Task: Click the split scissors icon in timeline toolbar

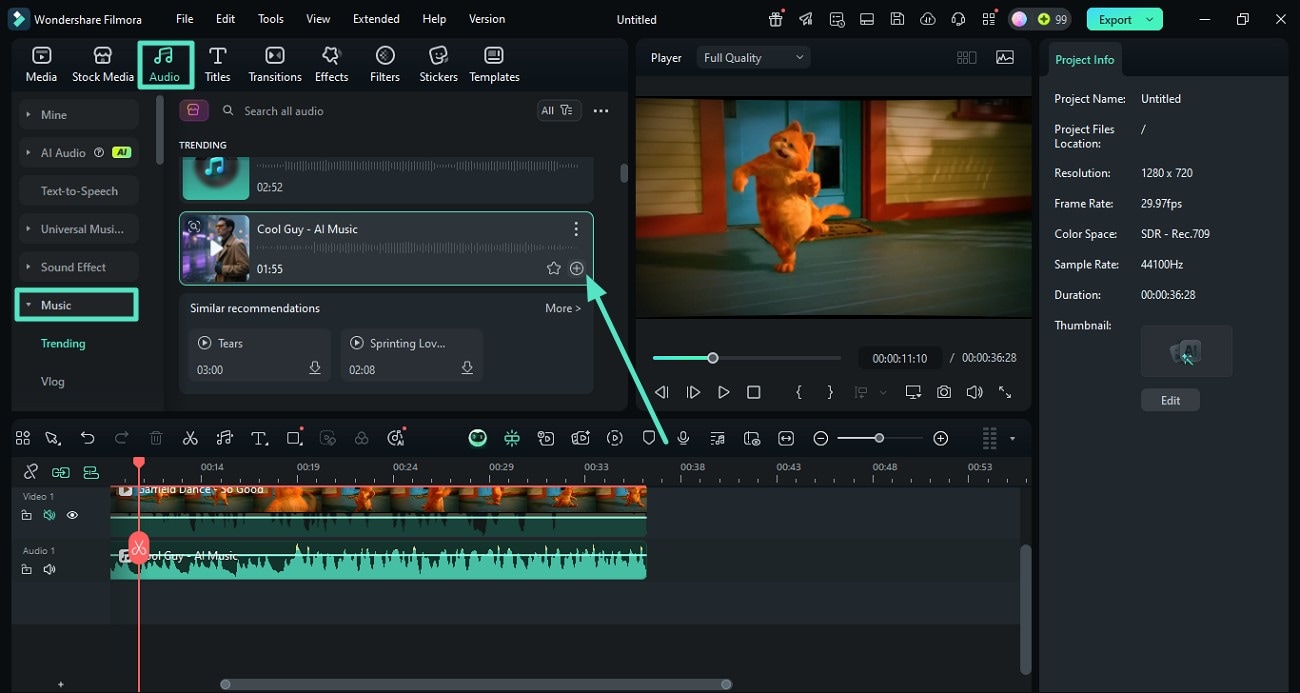Action: pos(190,438)
